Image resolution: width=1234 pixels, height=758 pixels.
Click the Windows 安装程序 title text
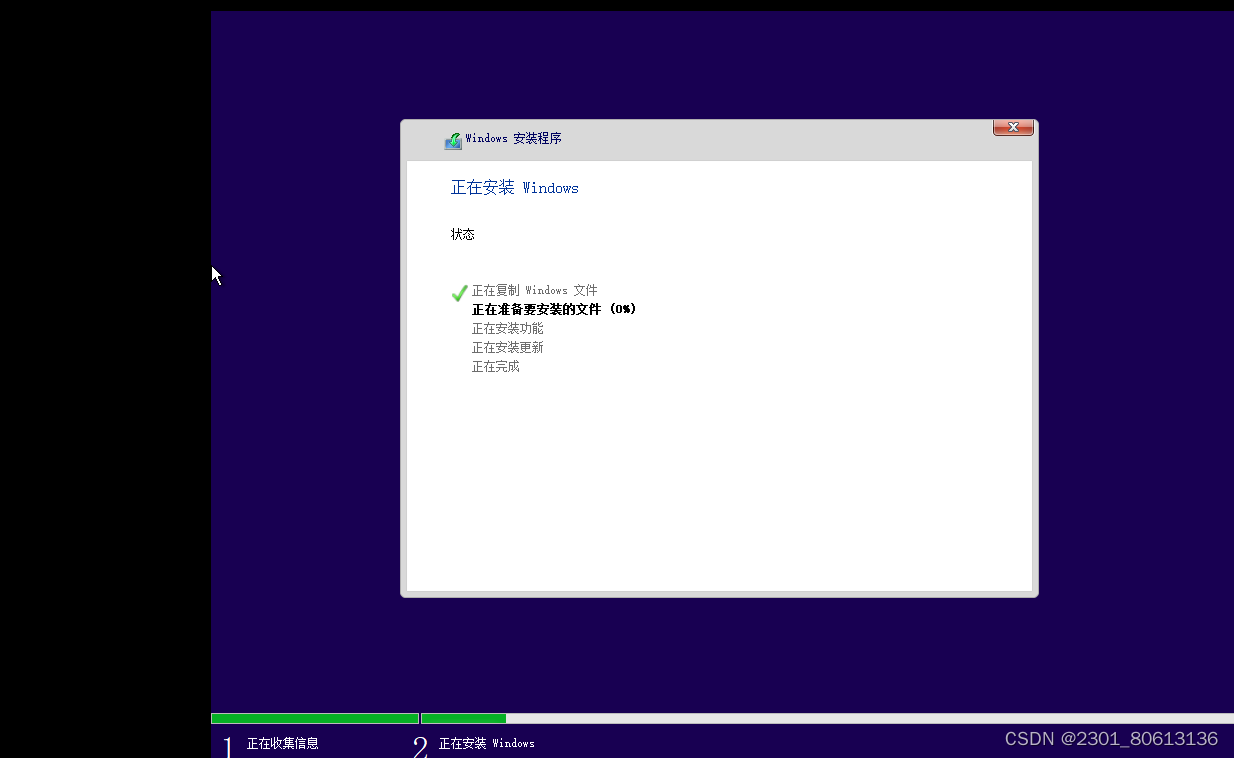tap(513, 139)
